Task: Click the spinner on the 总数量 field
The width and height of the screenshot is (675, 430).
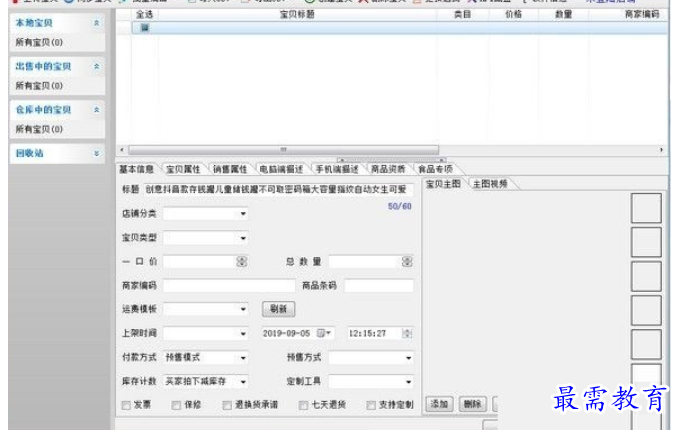Action: pyautogui.click(x=407, y=261)
